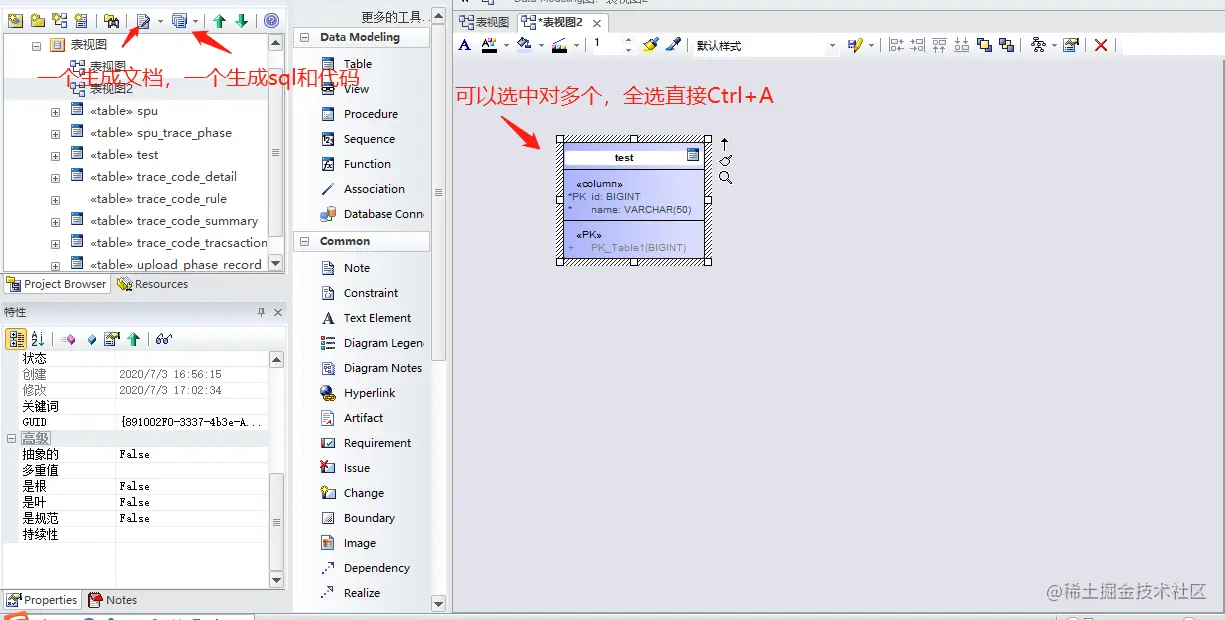The width and height of the screenshot is (1225, 620).
Task: Open the documentation icon dropdown arrow
Action: pyautogui.click(x=160, y=20)
